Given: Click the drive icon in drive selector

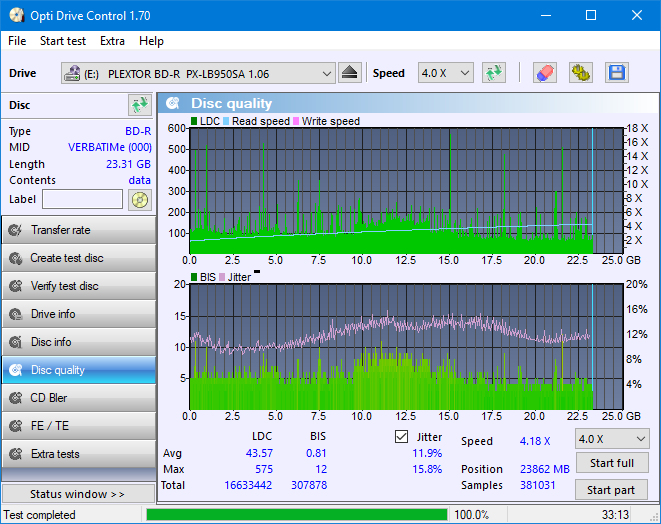Looking at the screenshot, I should click(x=72, y=73).
